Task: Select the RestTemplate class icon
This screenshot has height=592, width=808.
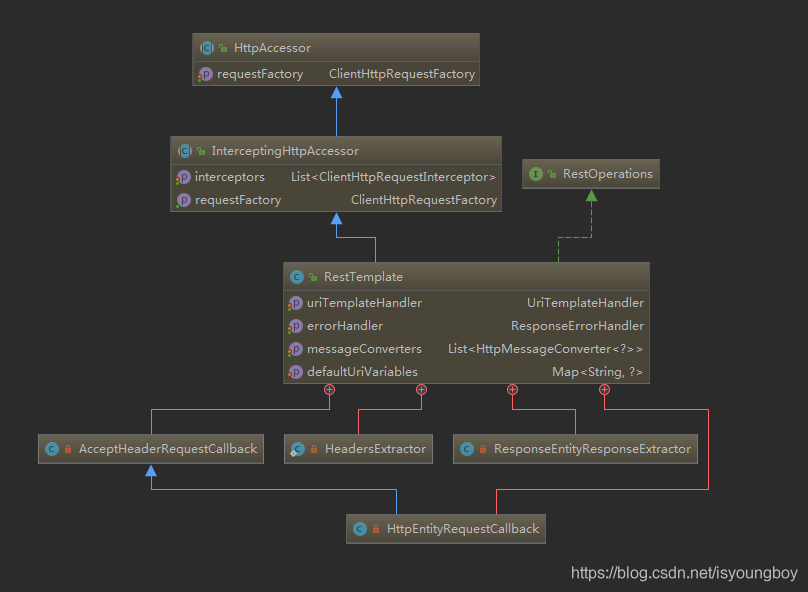Action: (x=296, y=277)
